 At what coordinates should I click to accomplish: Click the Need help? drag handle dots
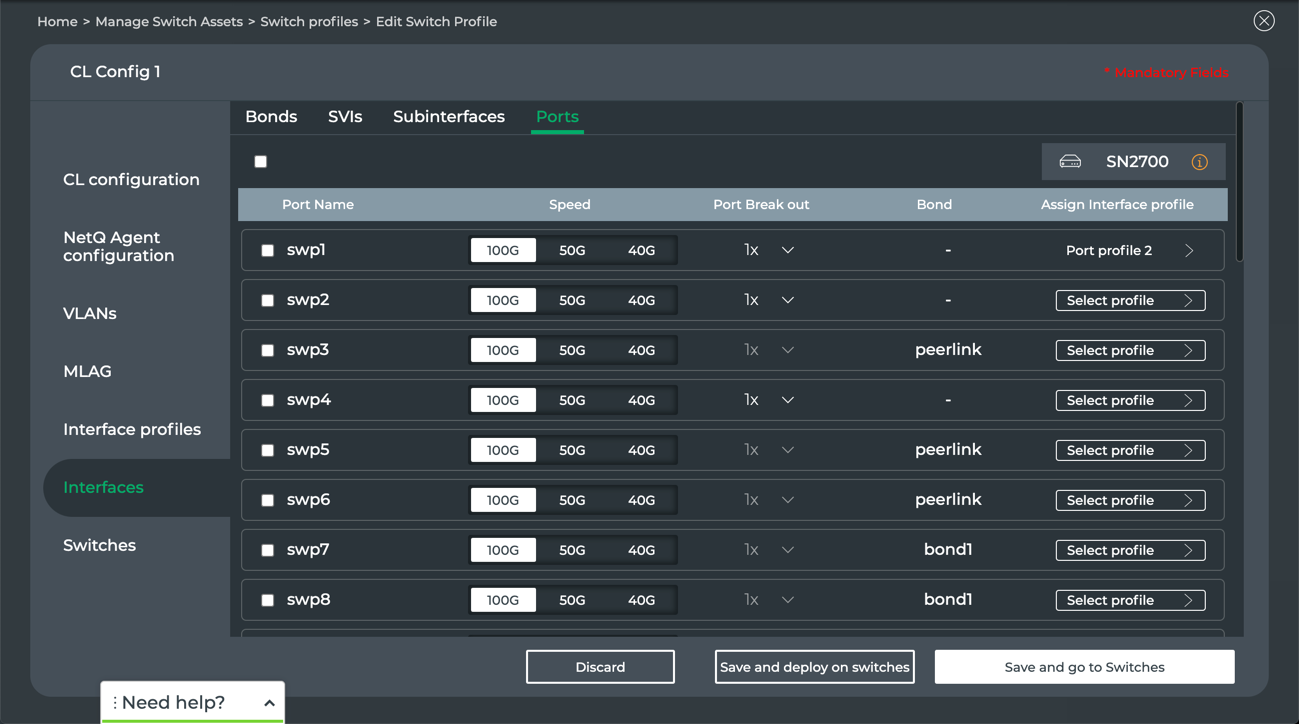[x=115, y=703]
